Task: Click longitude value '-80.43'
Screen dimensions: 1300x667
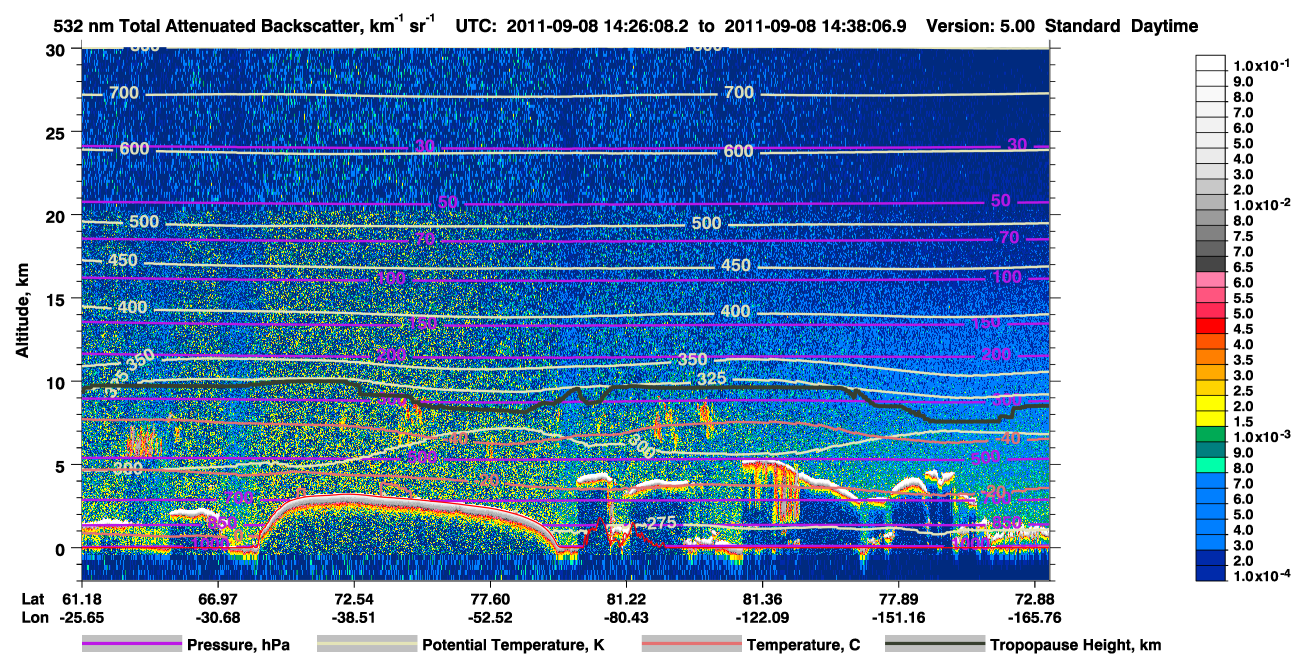Action: (x=626, y=617)
